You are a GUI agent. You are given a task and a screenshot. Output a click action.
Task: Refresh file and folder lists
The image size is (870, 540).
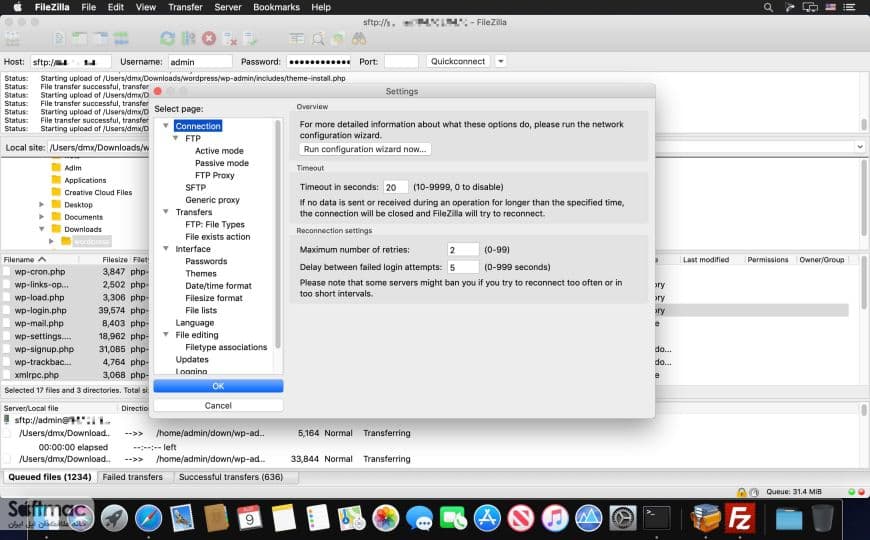point(167,39)
